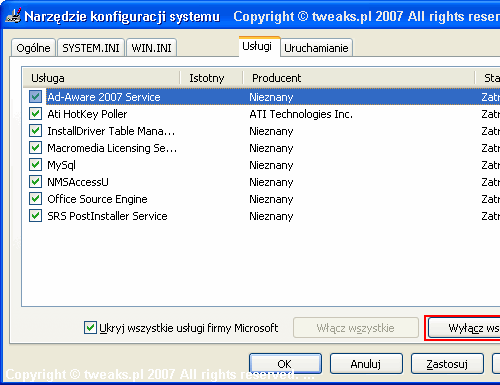Click 'Nieznany' producer in the NMSAccessU row

pos(271,182)
